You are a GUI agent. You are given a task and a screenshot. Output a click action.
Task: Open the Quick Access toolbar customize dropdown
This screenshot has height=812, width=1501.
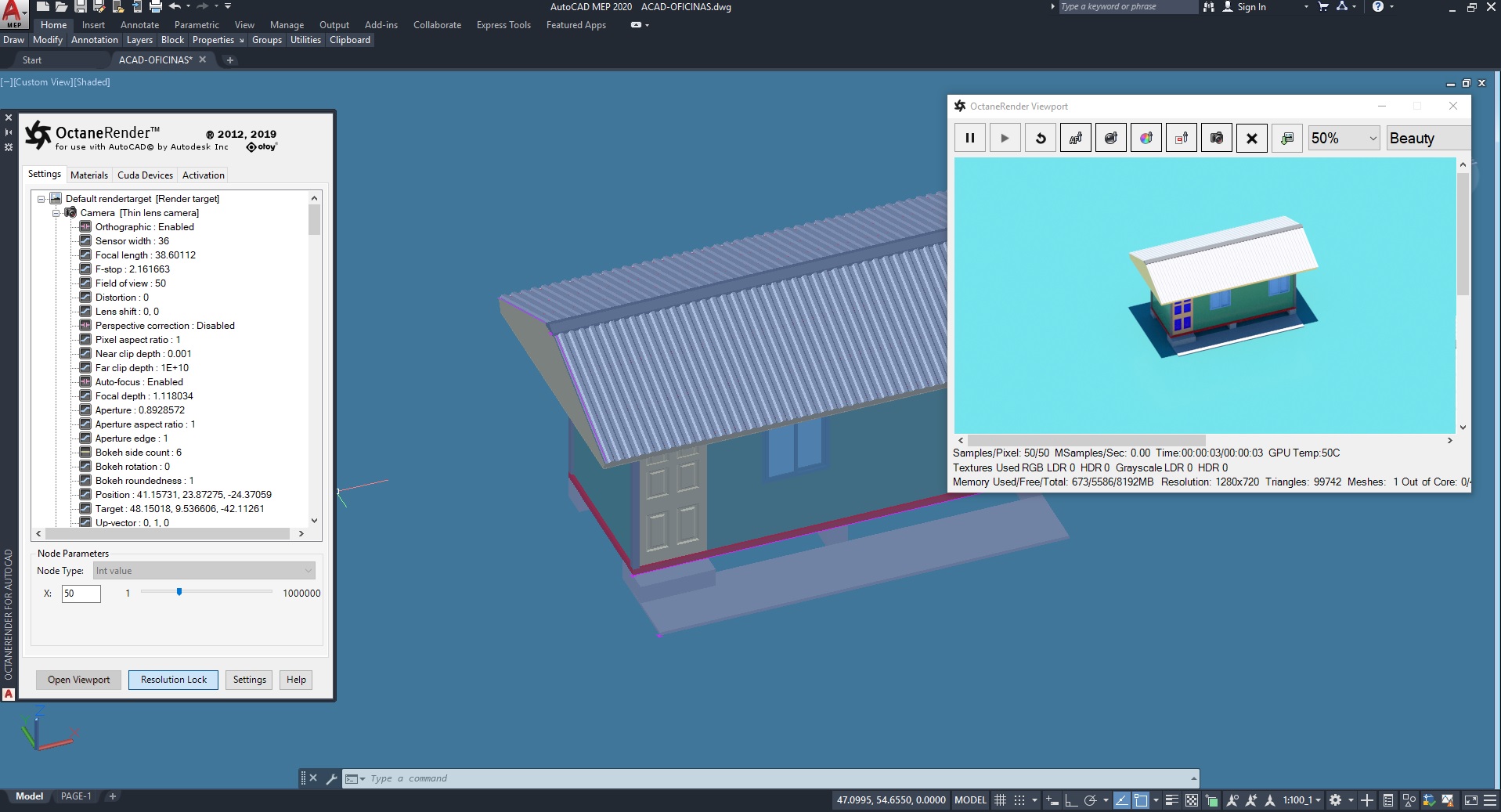pos(228,6)
